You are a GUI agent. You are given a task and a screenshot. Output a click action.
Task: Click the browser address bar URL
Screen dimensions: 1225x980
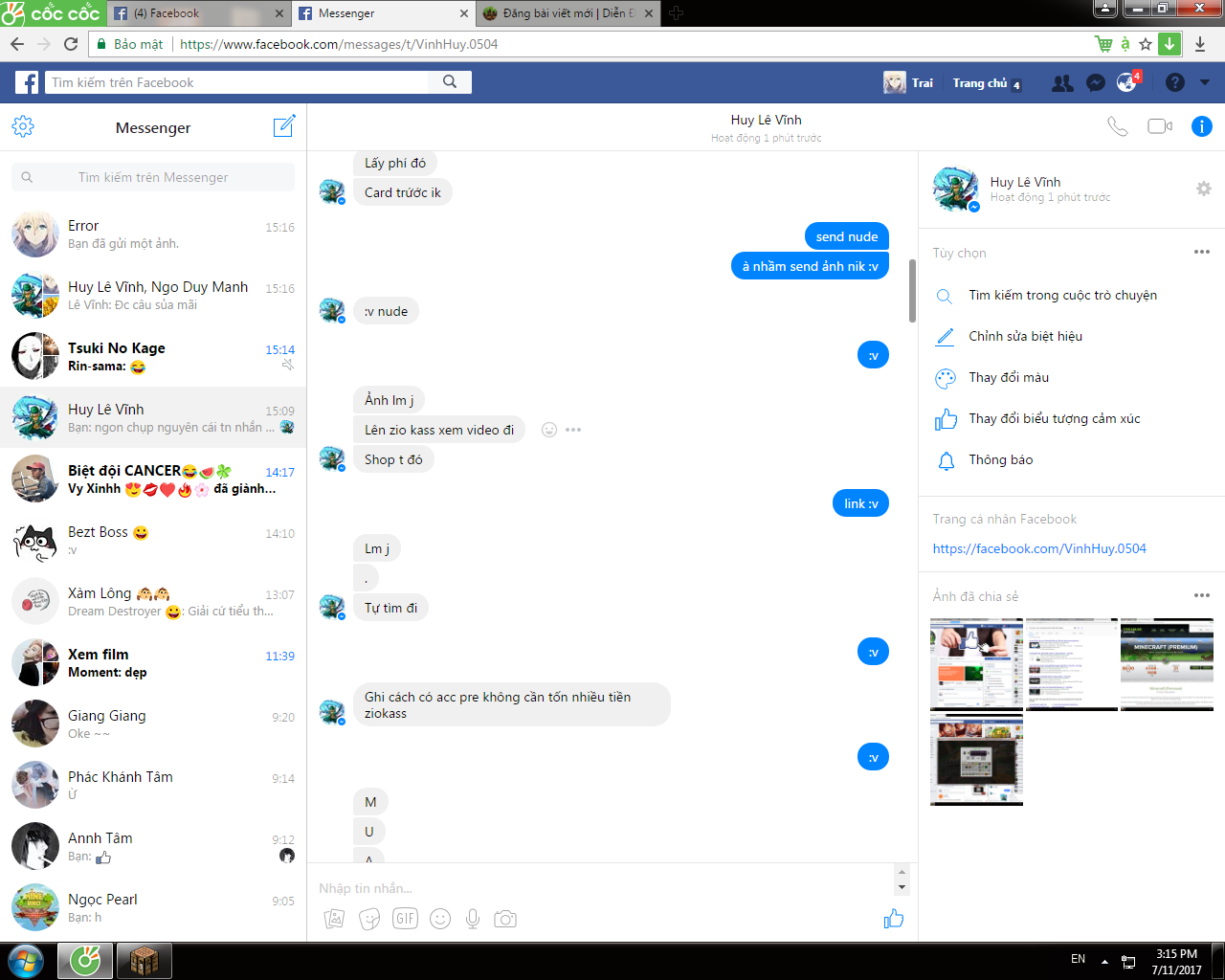pos(339,44)
